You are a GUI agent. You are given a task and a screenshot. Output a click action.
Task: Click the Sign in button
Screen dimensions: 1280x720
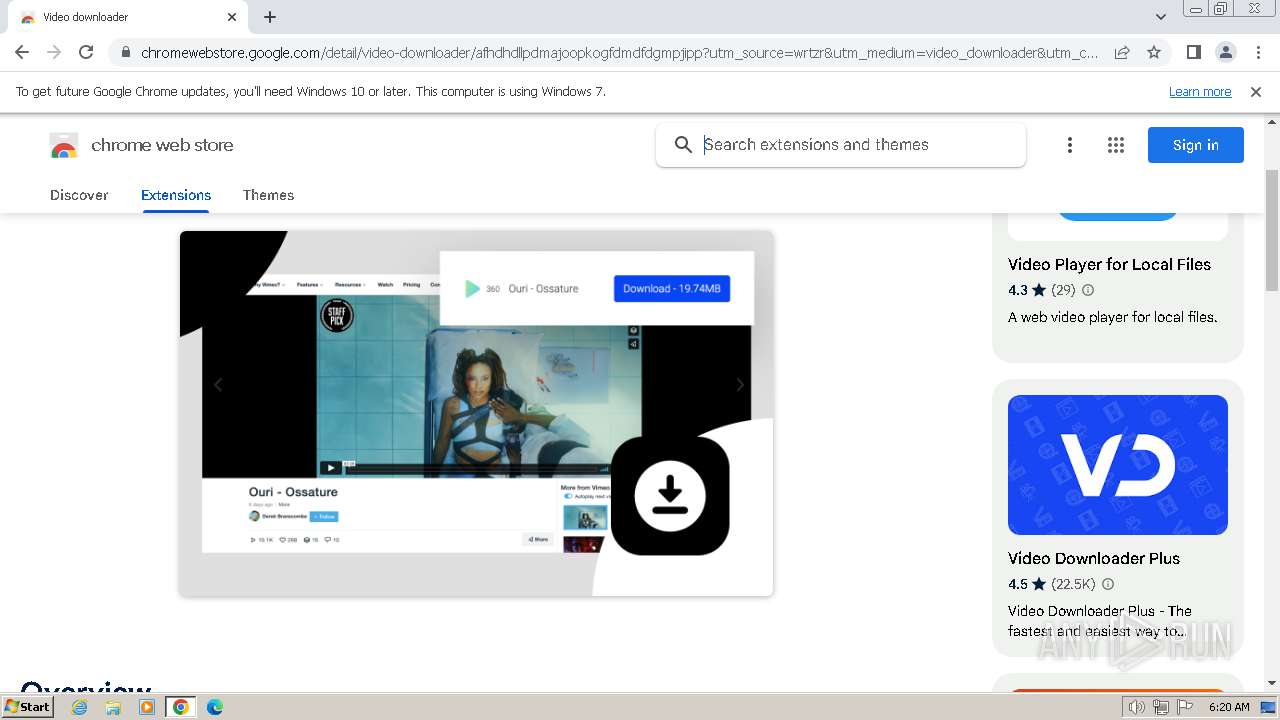1196,145
